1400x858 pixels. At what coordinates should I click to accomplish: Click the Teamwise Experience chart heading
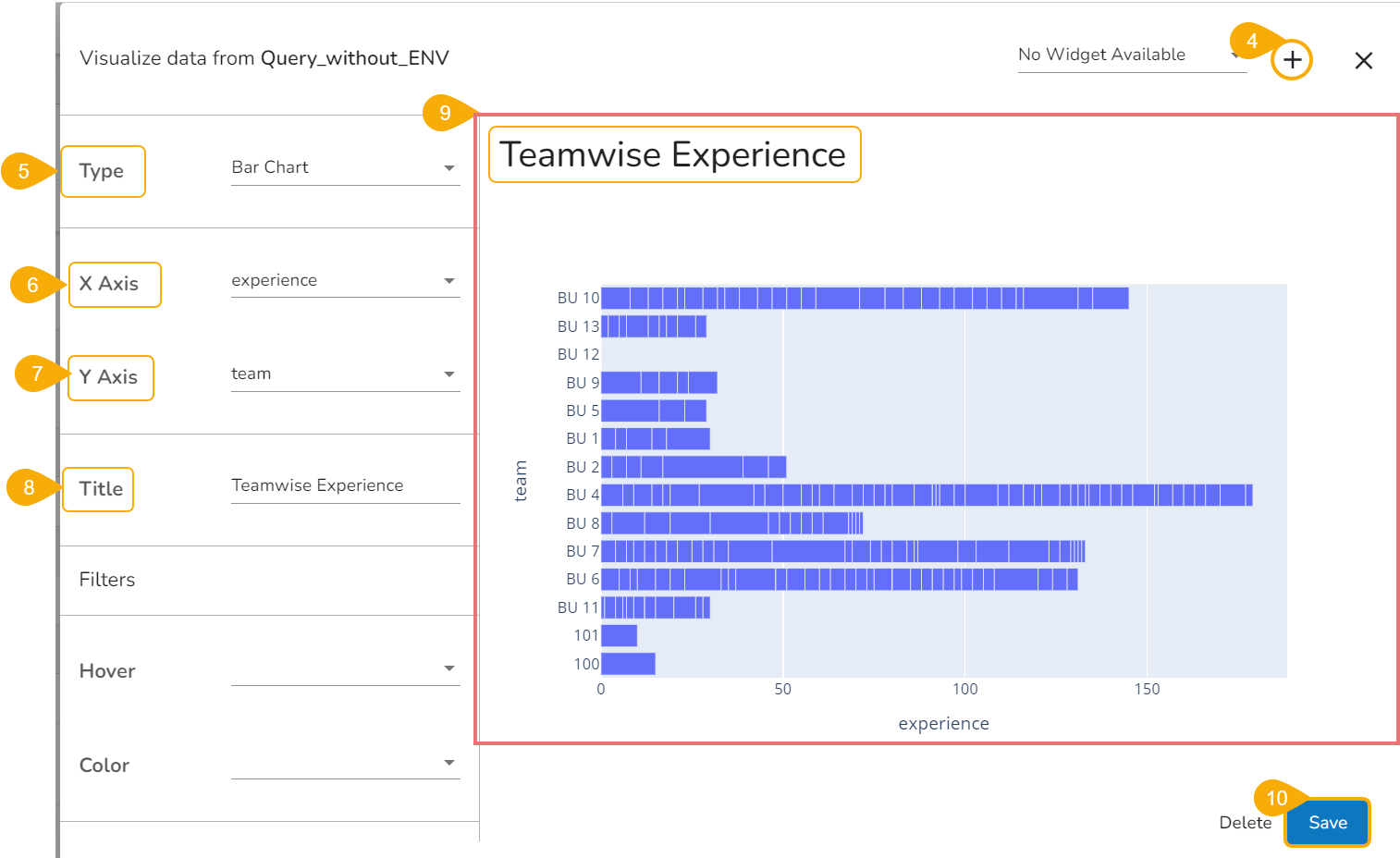pos(673,155)
